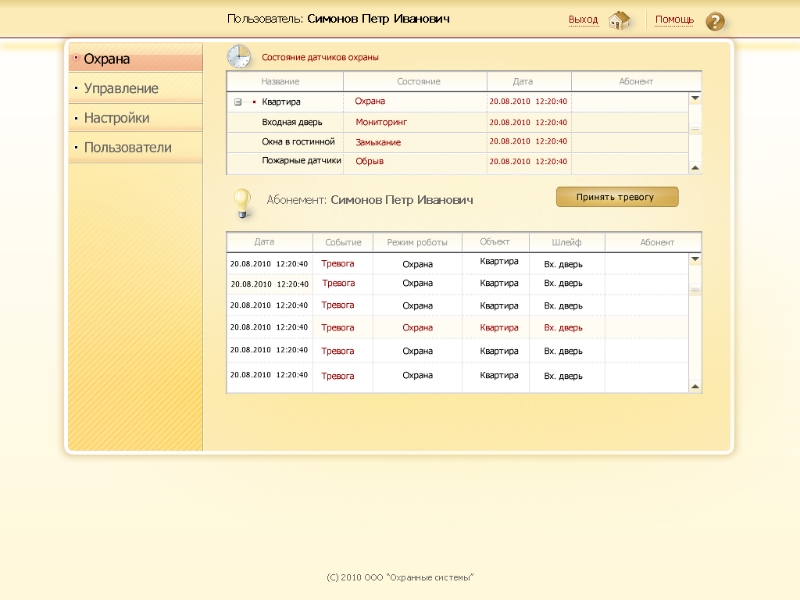The width and height of the screenshot is (800, 600).
Task: Click the user name Симонов Петр Иванович in header
Action: (x=378, y=19)
